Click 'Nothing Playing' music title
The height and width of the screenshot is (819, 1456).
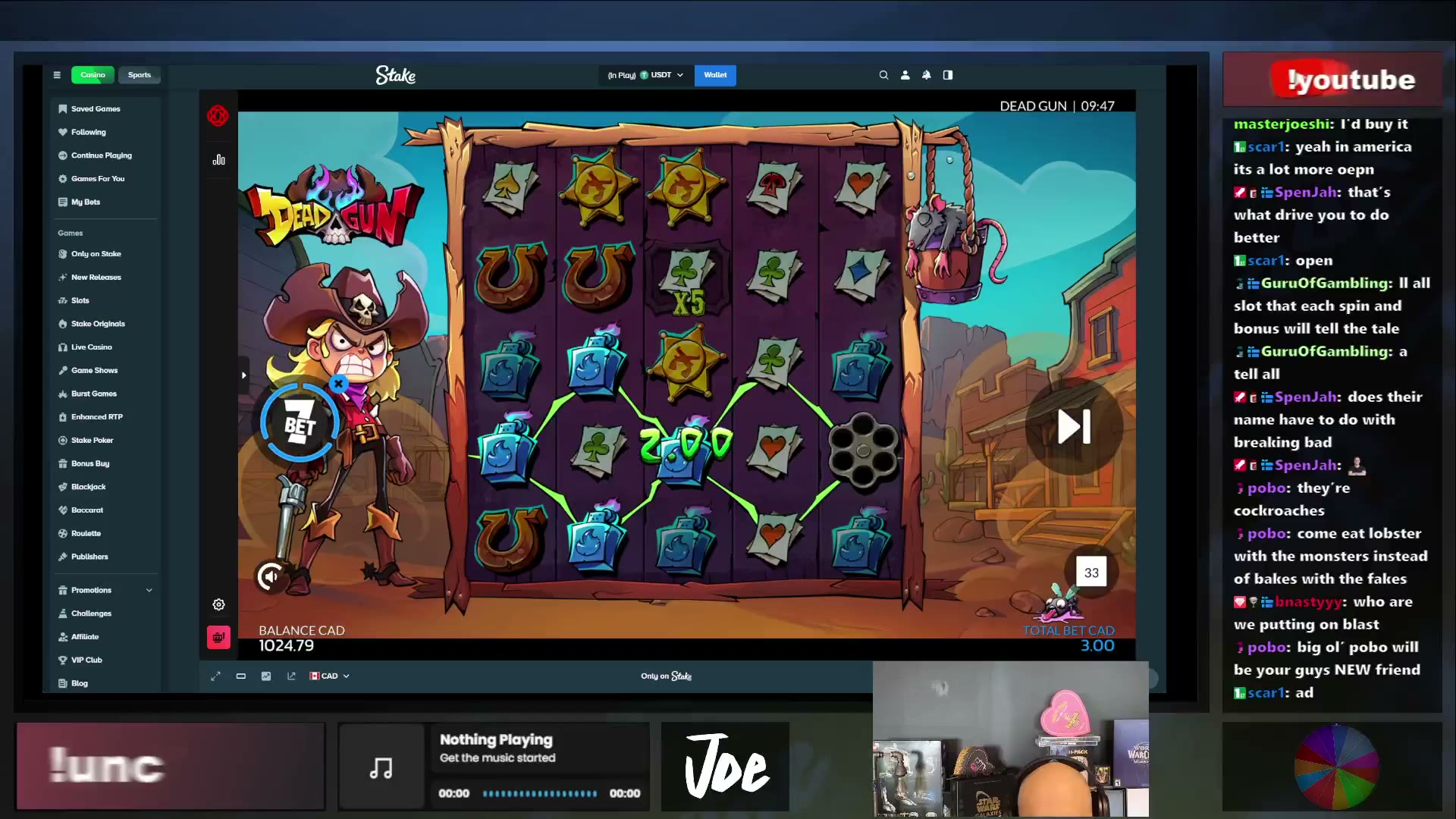(x=496, y=739)
